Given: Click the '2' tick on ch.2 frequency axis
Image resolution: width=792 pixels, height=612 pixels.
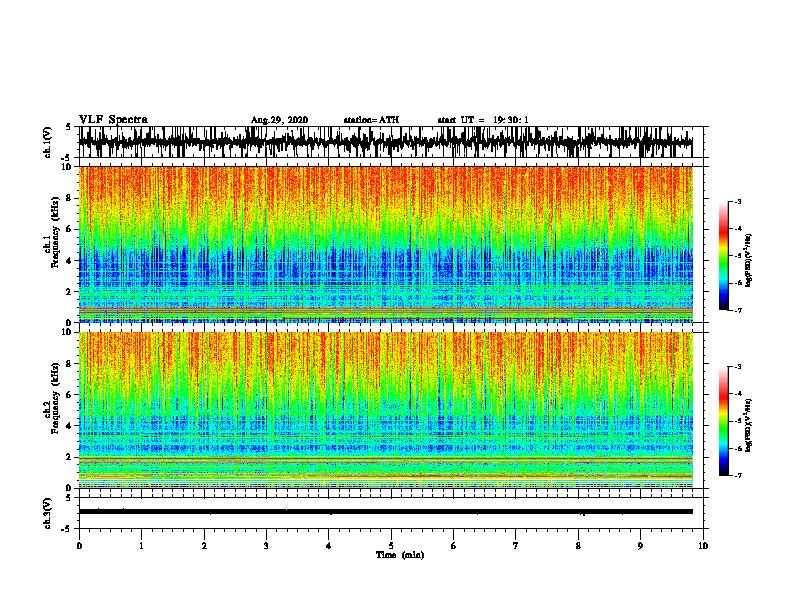Looking at the screenshot, I should click(71, 457).
